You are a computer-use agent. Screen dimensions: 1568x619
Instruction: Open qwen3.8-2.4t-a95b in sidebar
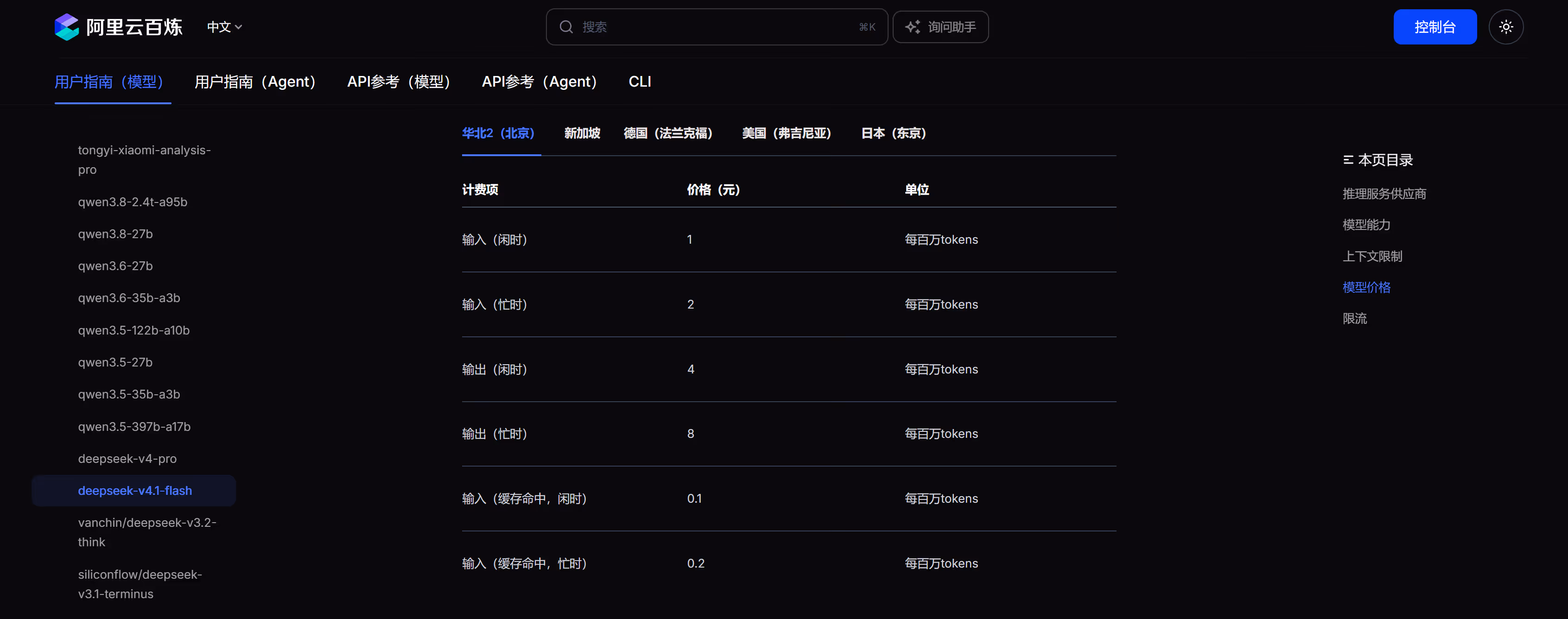tap(132, 202)
